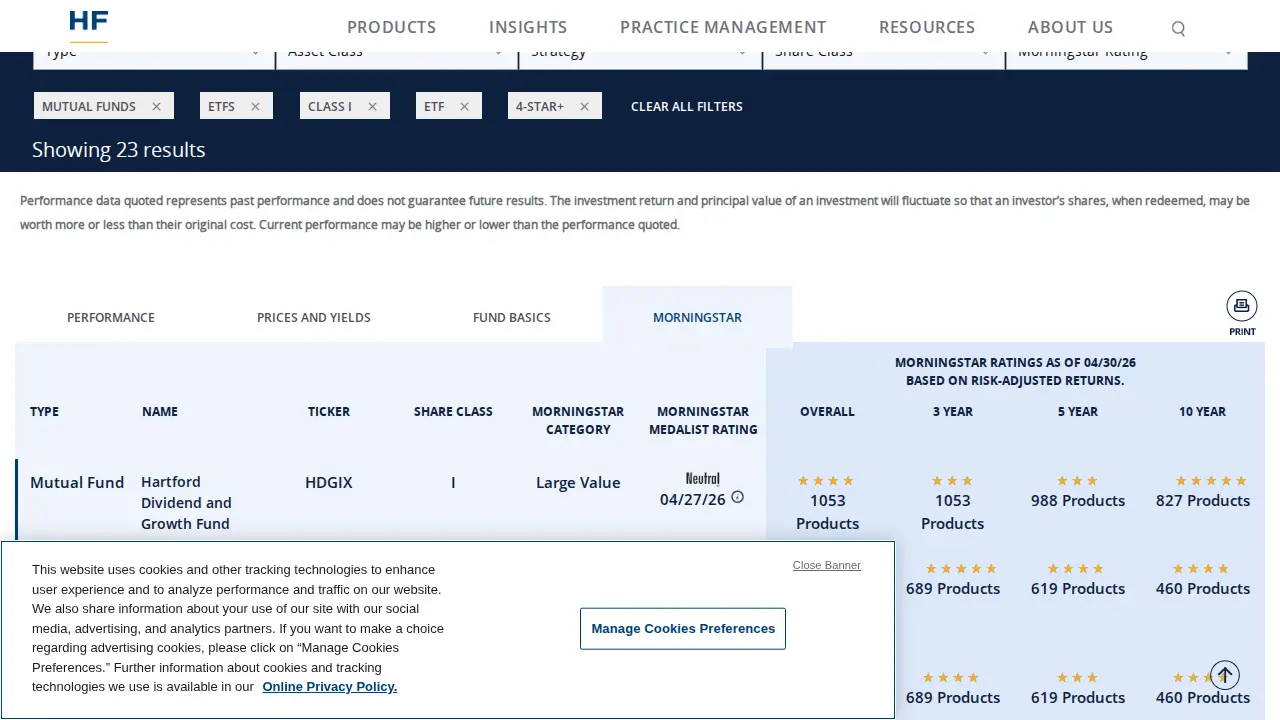Click the MORNINGSTAR CATEGORY column header

[x=578, y=420]
